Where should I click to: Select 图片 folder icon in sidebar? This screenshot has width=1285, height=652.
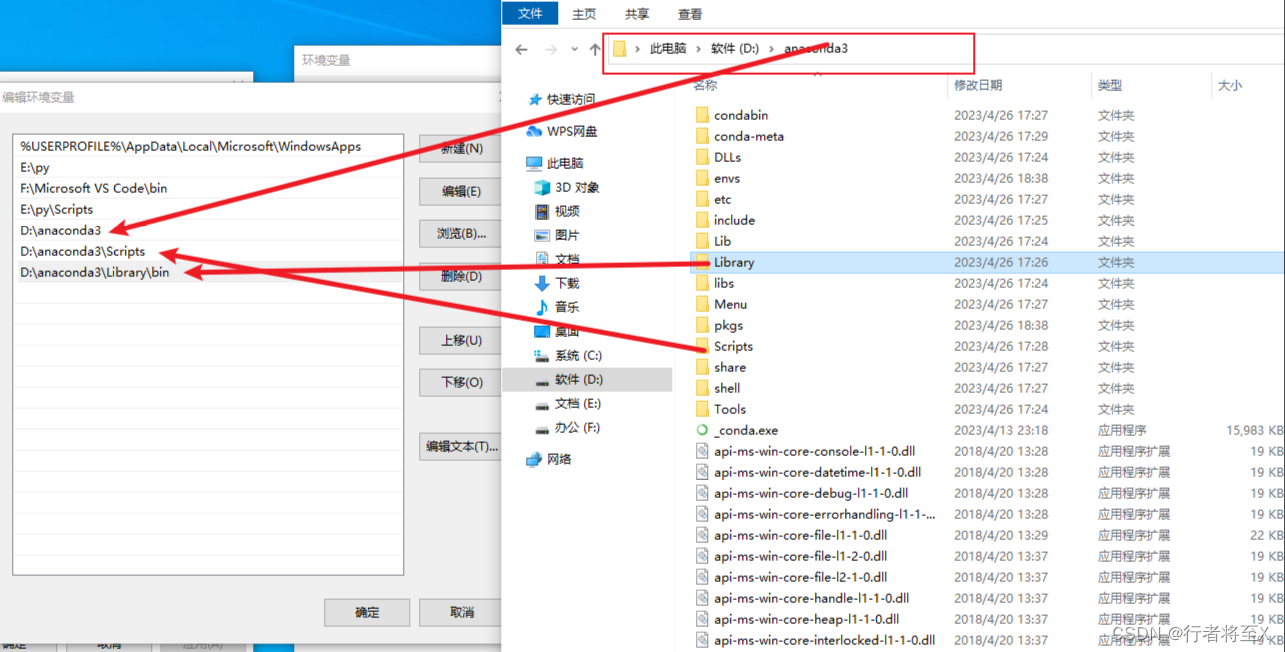(x=542, y=235)
